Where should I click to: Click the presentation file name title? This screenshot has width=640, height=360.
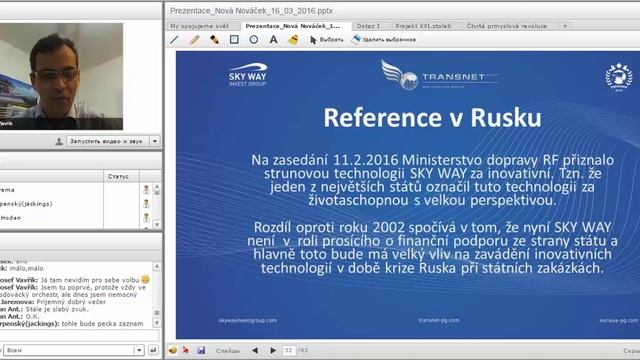pos(251,11)
